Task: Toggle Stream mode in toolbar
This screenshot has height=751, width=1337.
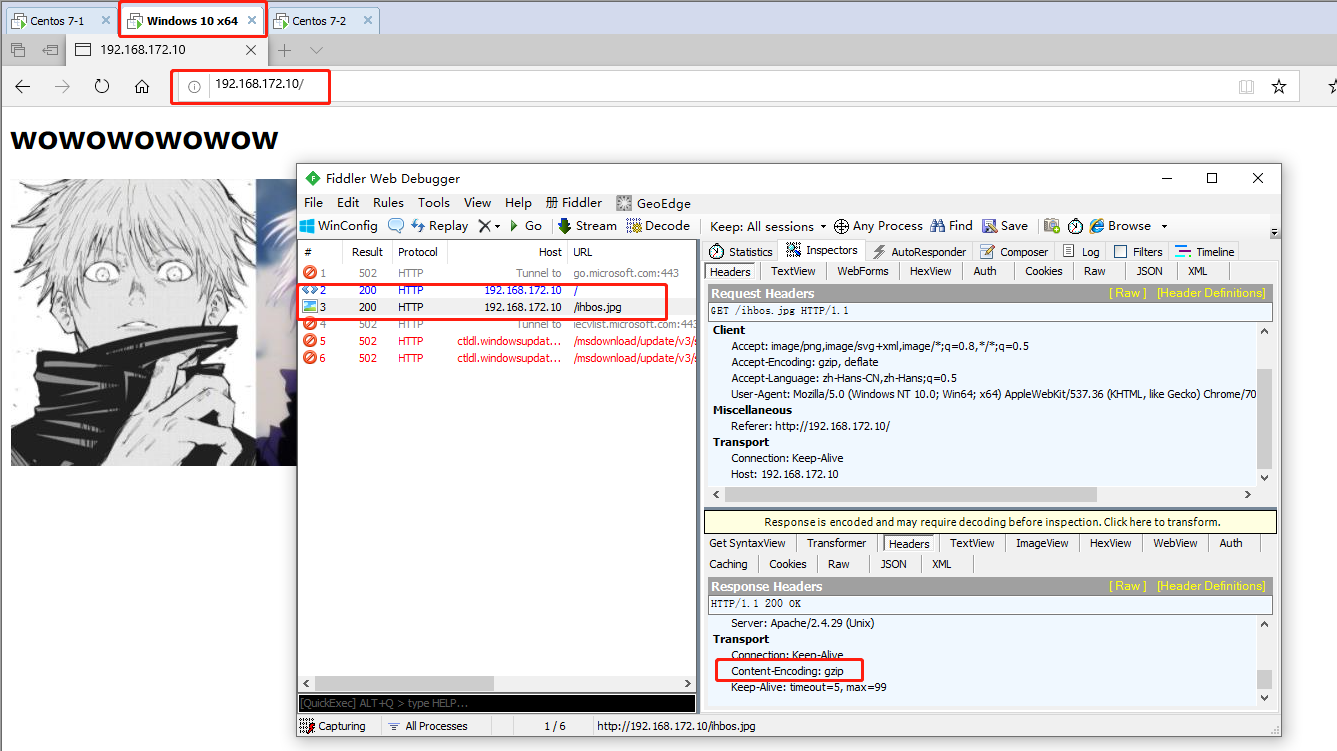Action: pyautogui.click(x=587, y=226)
